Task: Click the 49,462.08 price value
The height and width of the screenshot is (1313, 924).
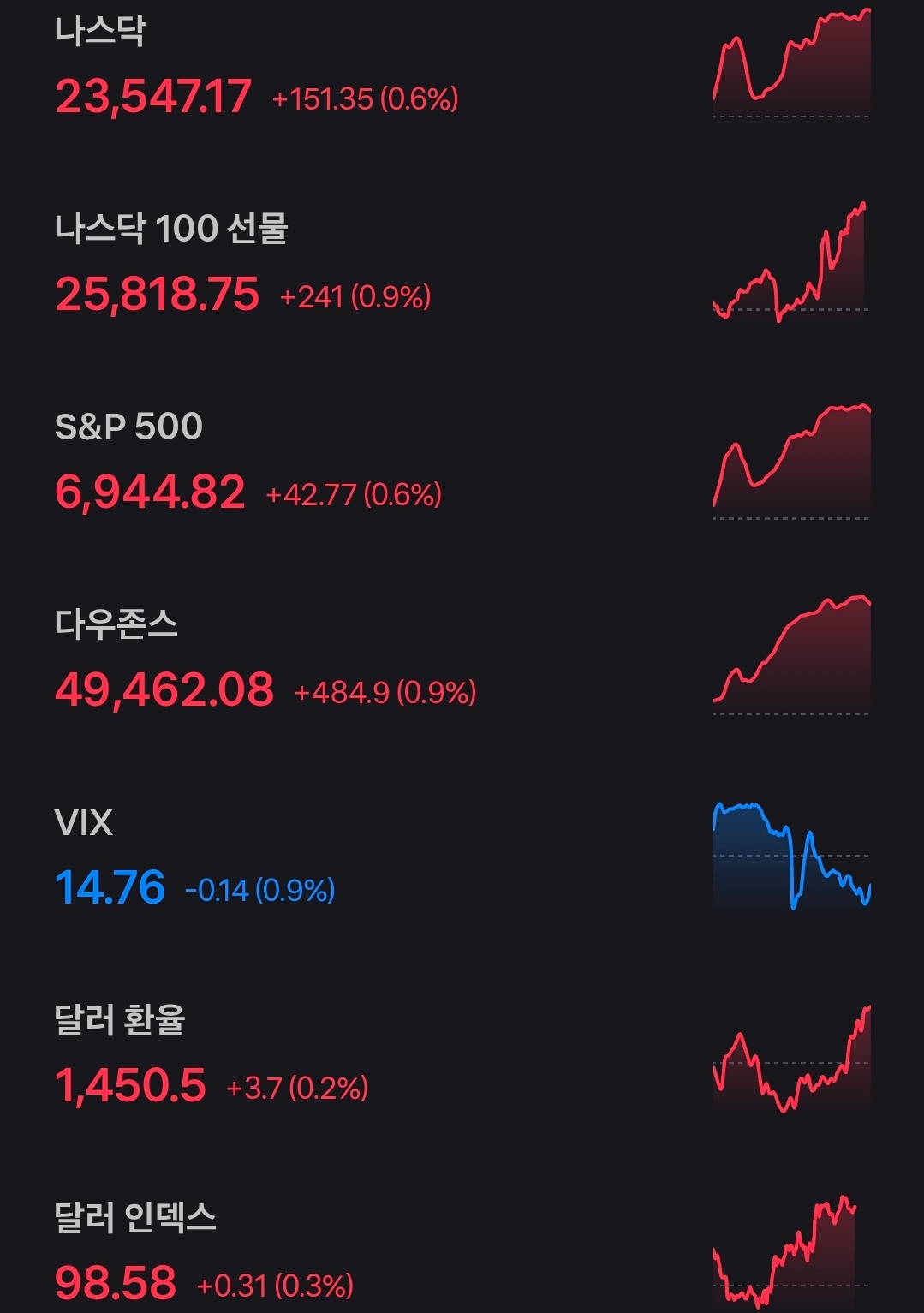Action: coord(164,689)
